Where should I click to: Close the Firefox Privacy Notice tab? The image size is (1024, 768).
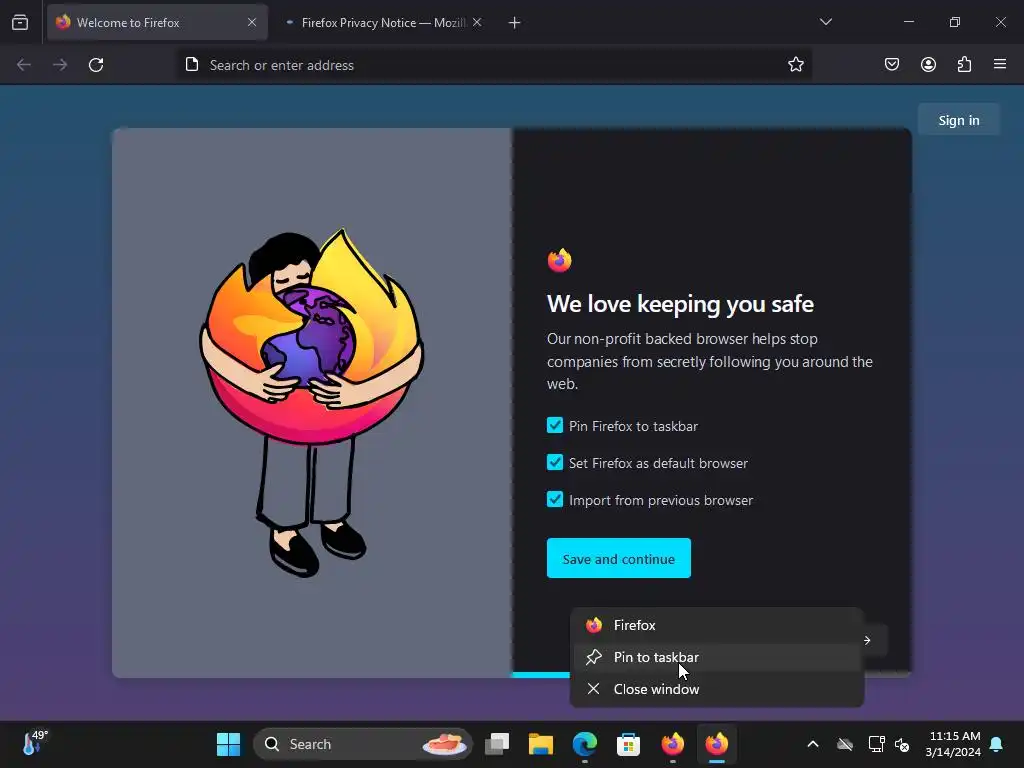tap(477, 22)
